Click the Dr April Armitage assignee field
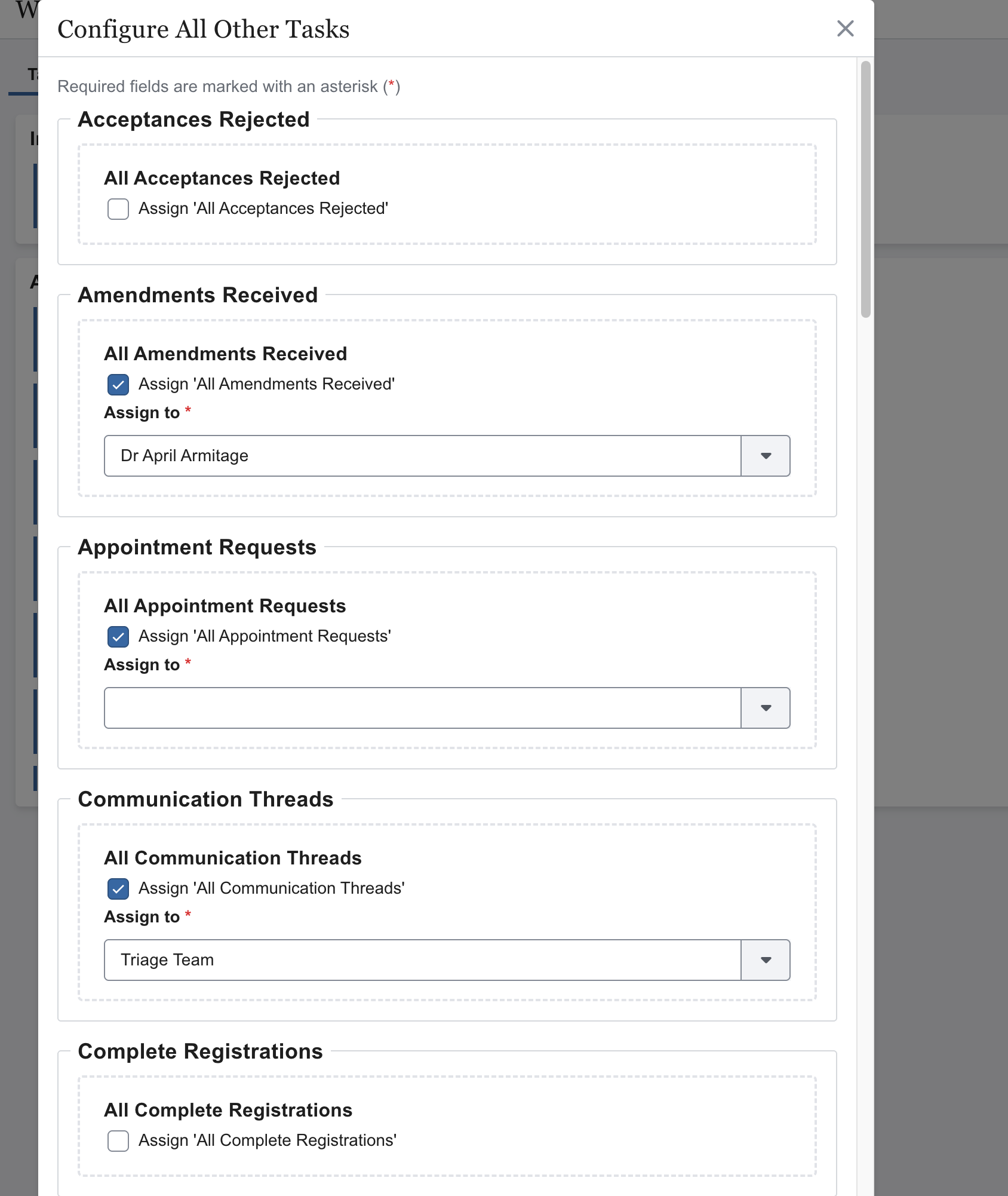 [422, 456]
